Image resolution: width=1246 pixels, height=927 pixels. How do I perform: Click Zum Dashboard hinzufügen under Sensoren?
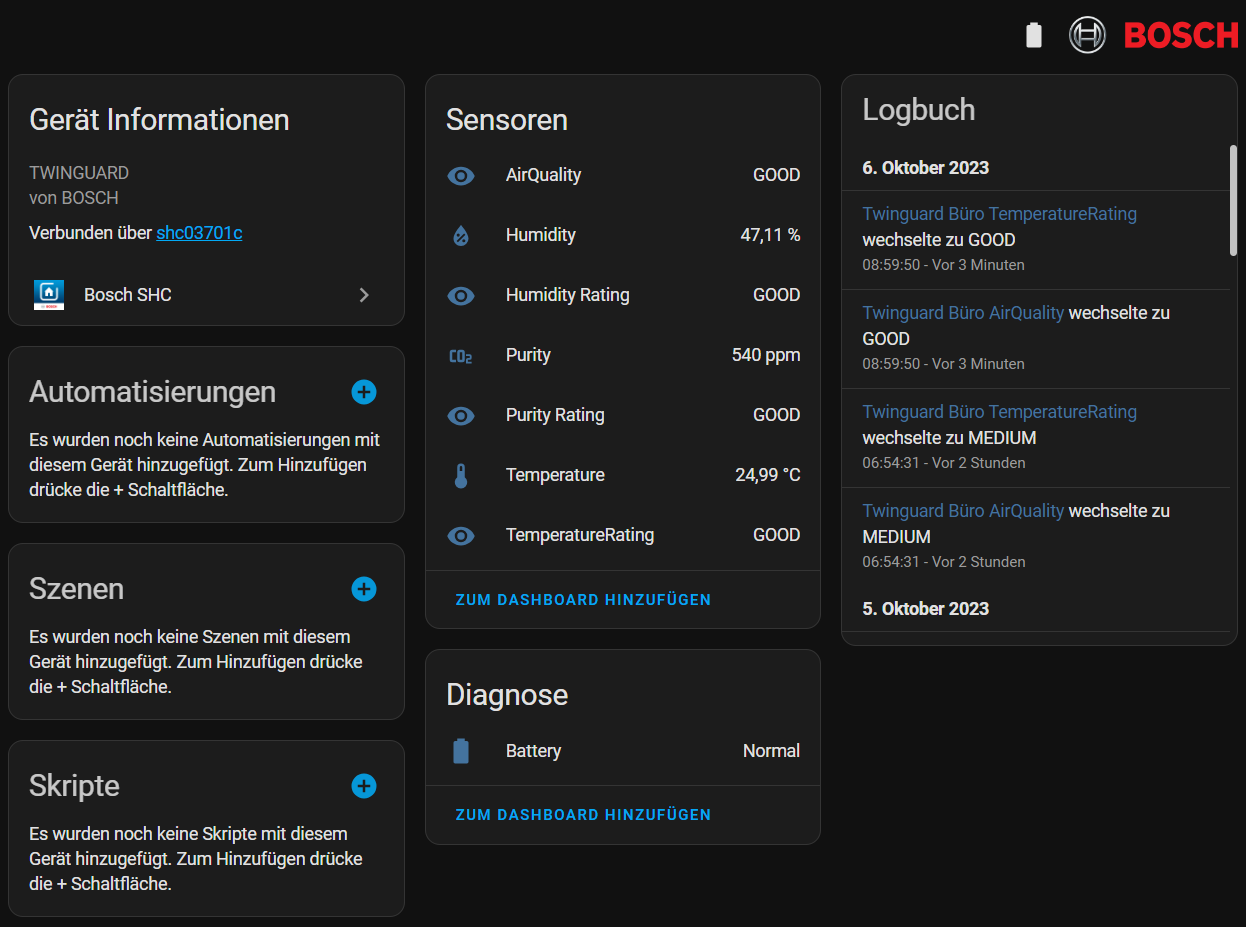click(x=583, y=600)
